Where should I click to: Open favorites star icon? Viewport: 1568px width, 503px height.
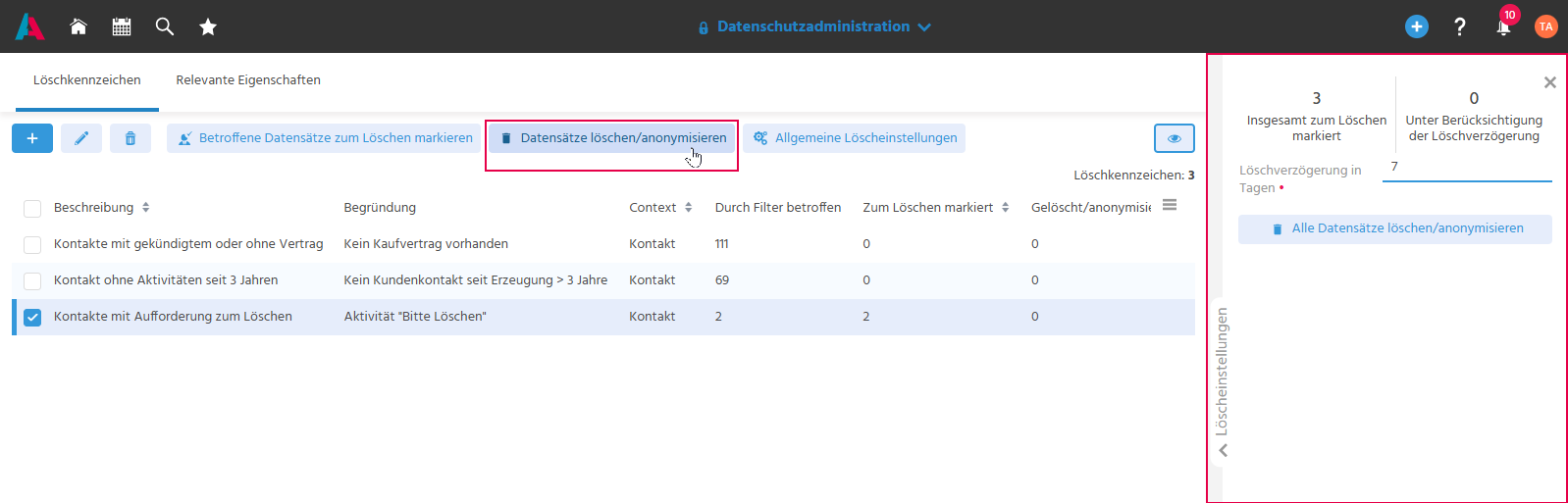(208, 26)
